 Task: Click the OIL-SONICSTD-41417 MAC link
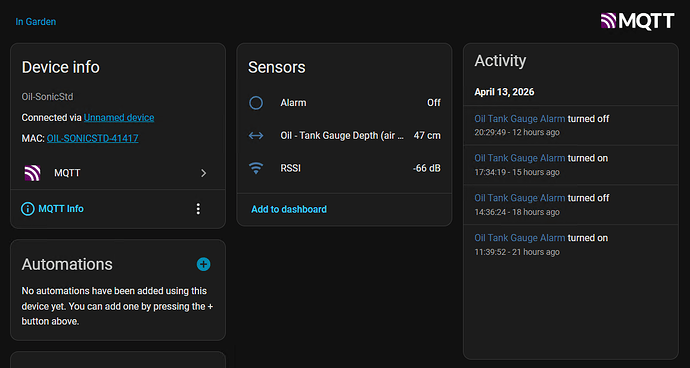point(92,138)
